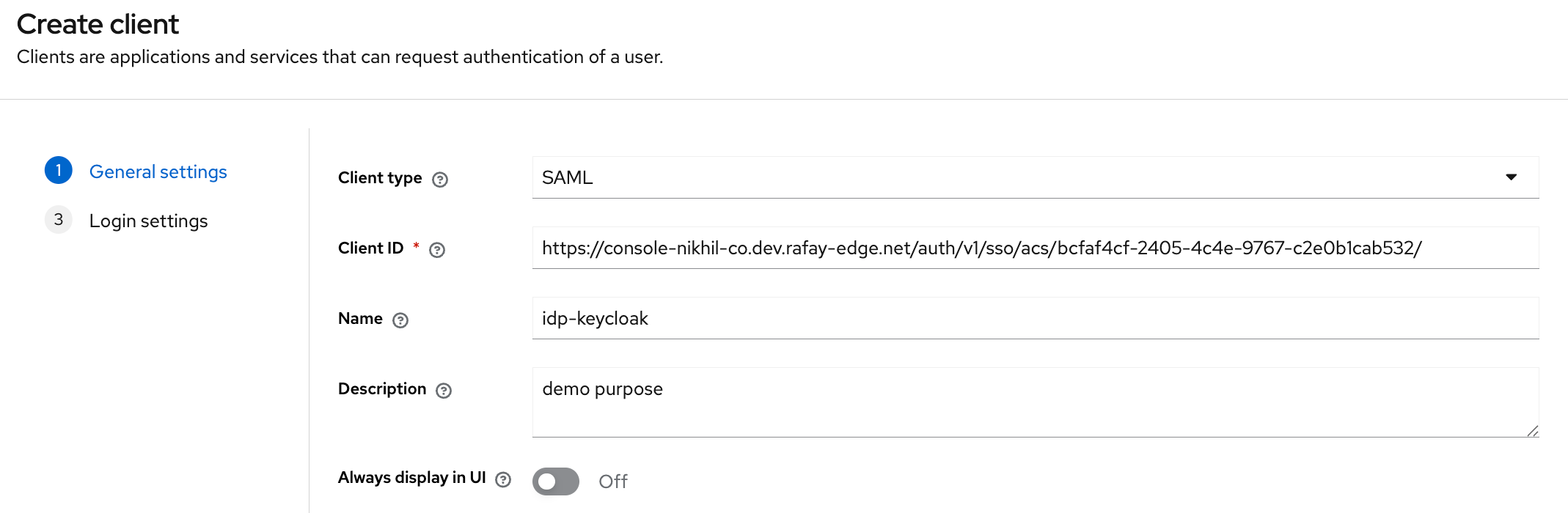Click the Client ID field label
This screenshot has height=513, width=1568.
click(x=370, y=248)
